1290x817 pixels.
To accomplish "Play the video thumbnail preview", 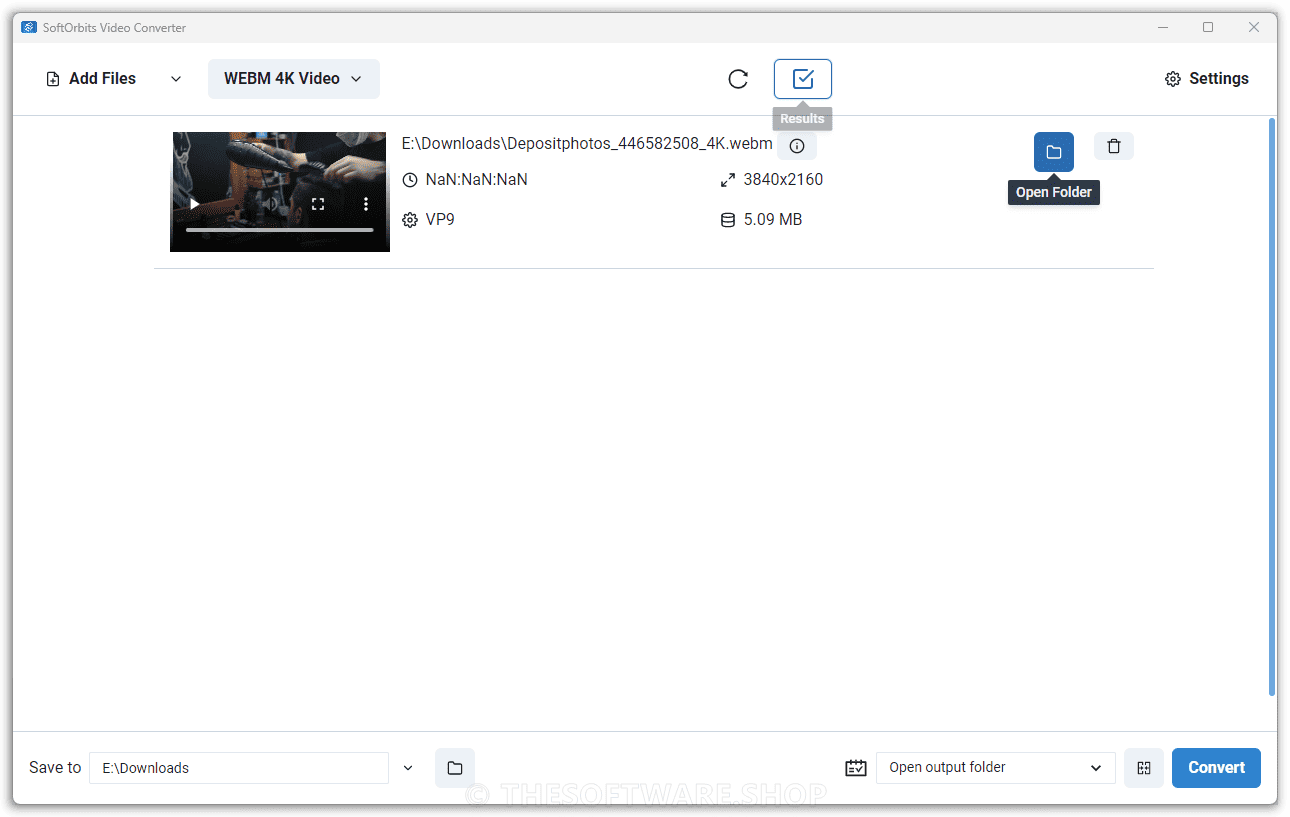I will coord(195,204).
